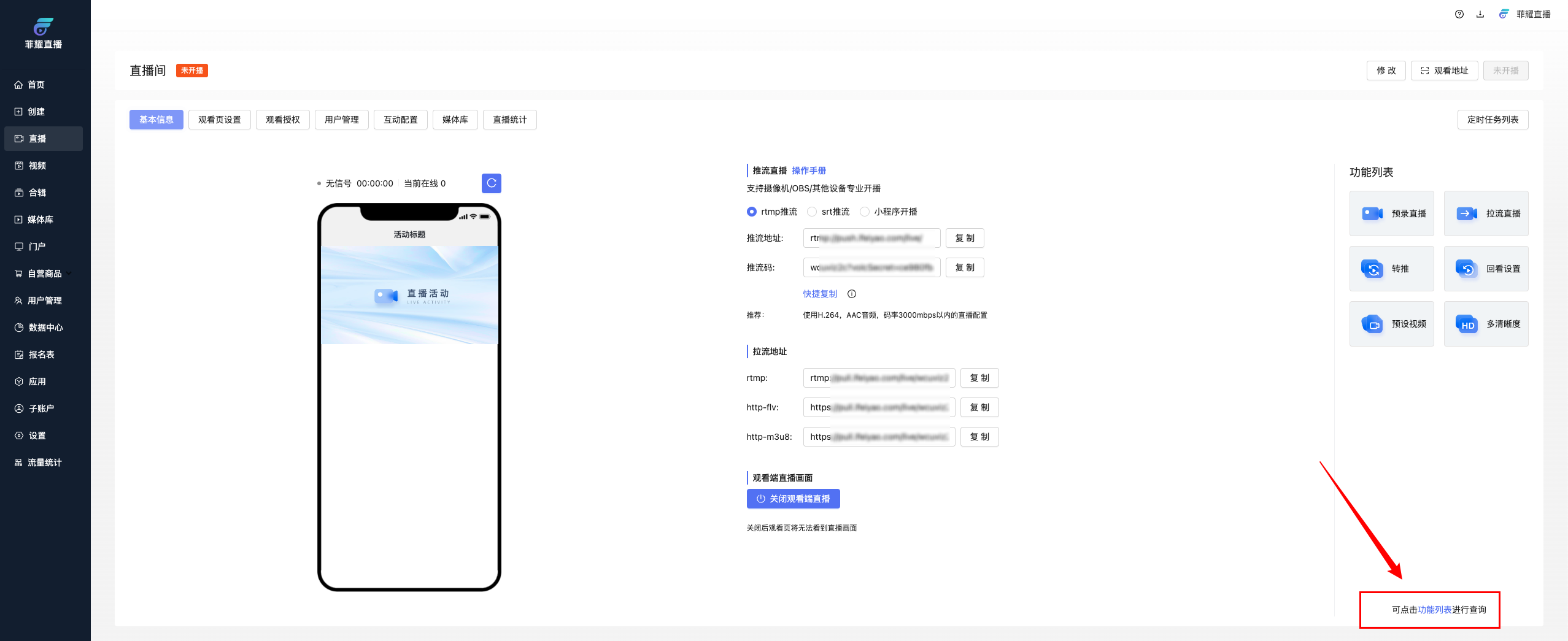Select the 转推 feature card
The width and height of the screenshot is (1568, 641).
pos(1391,269)
